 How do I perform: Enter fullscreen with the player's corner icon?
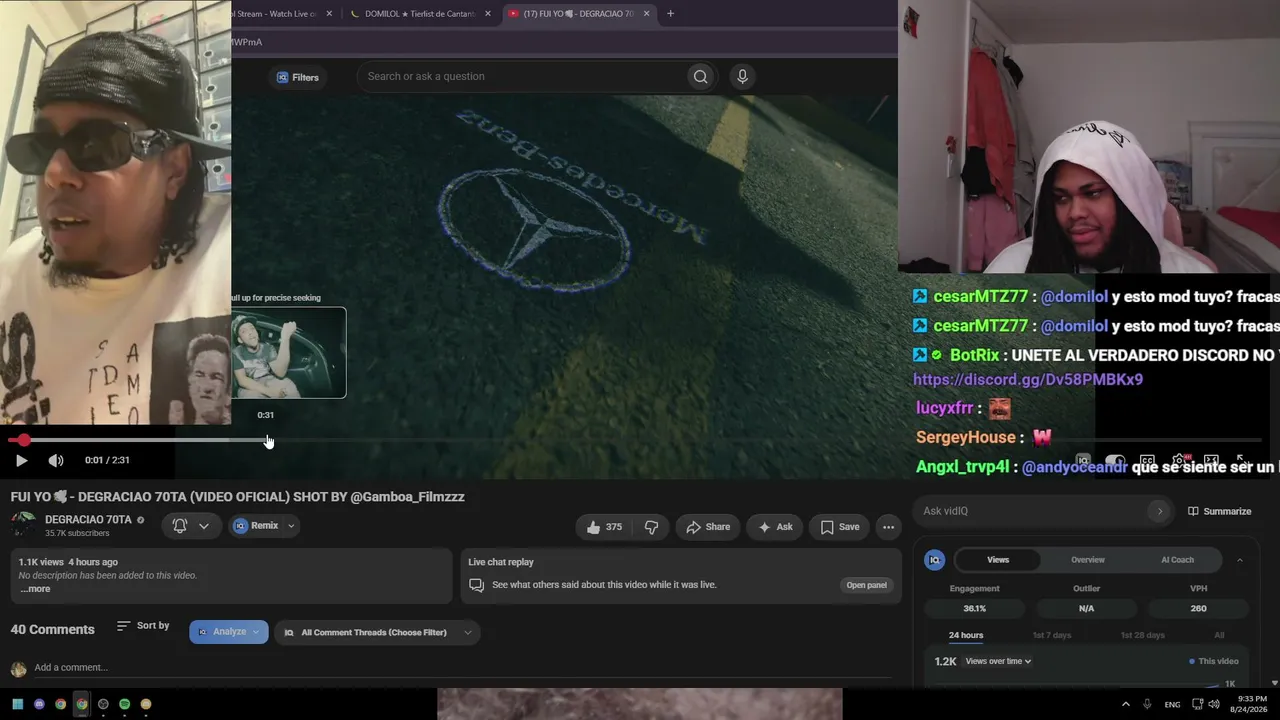point(1241,461)
